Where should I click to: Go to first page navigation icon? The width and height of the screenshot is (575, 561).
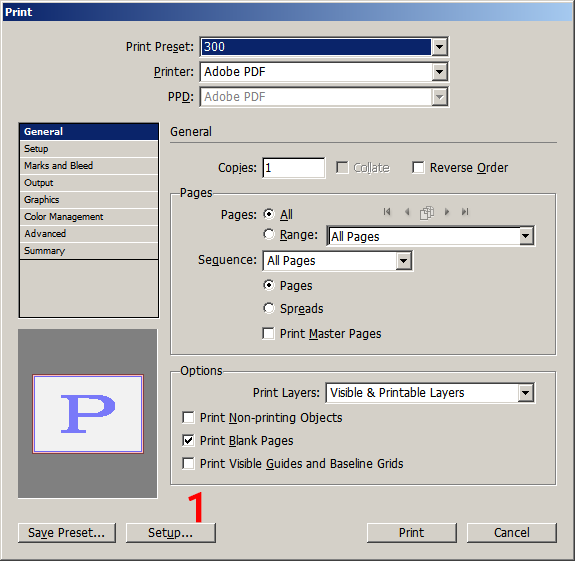(x=387, y=212)
